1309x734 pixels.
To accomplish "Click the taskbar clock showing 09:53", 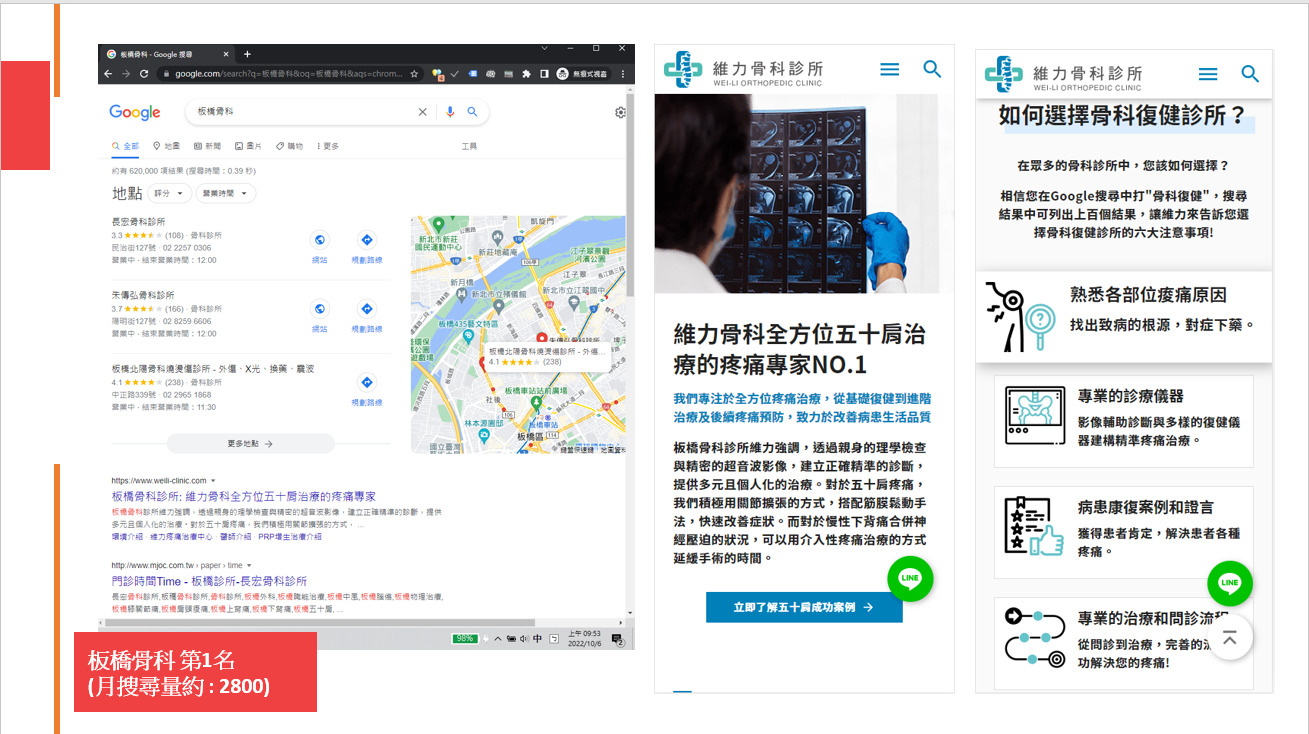I will coord(584,638).
